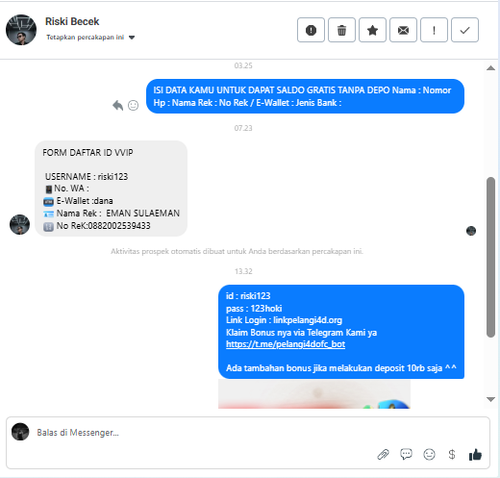This screenshot has width=500, height=478.
Task: Mark conversation unread with envelope icon
Action: (x=403, y=30)
